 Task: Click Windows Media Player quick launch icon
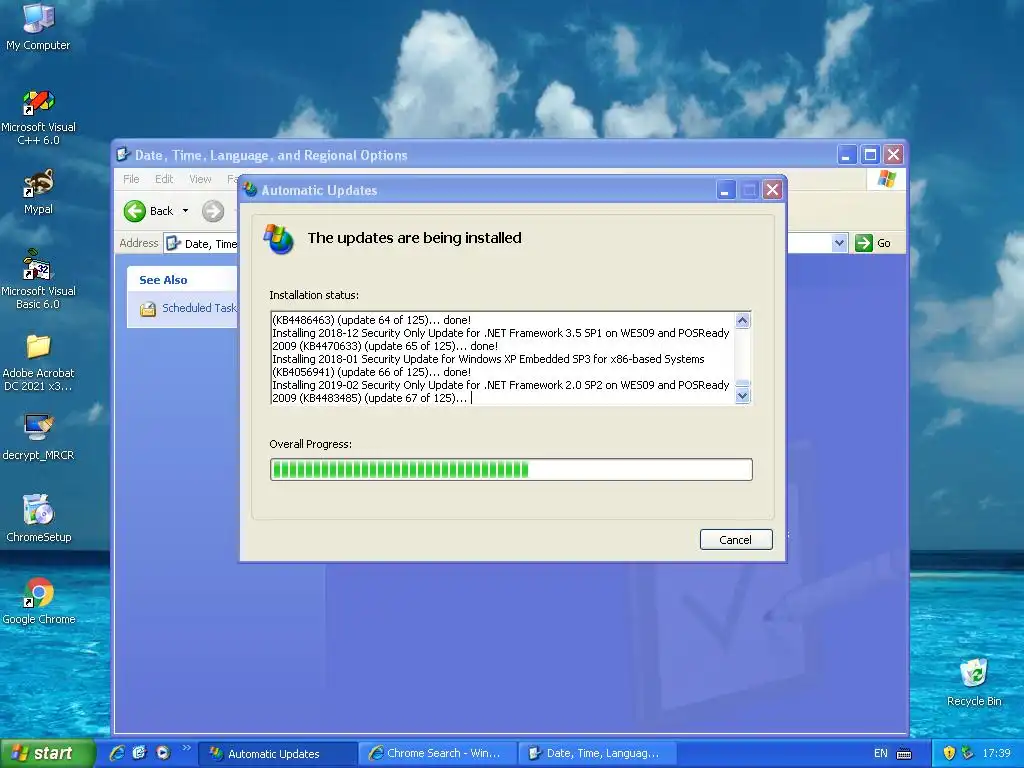[x=163, y=753]
